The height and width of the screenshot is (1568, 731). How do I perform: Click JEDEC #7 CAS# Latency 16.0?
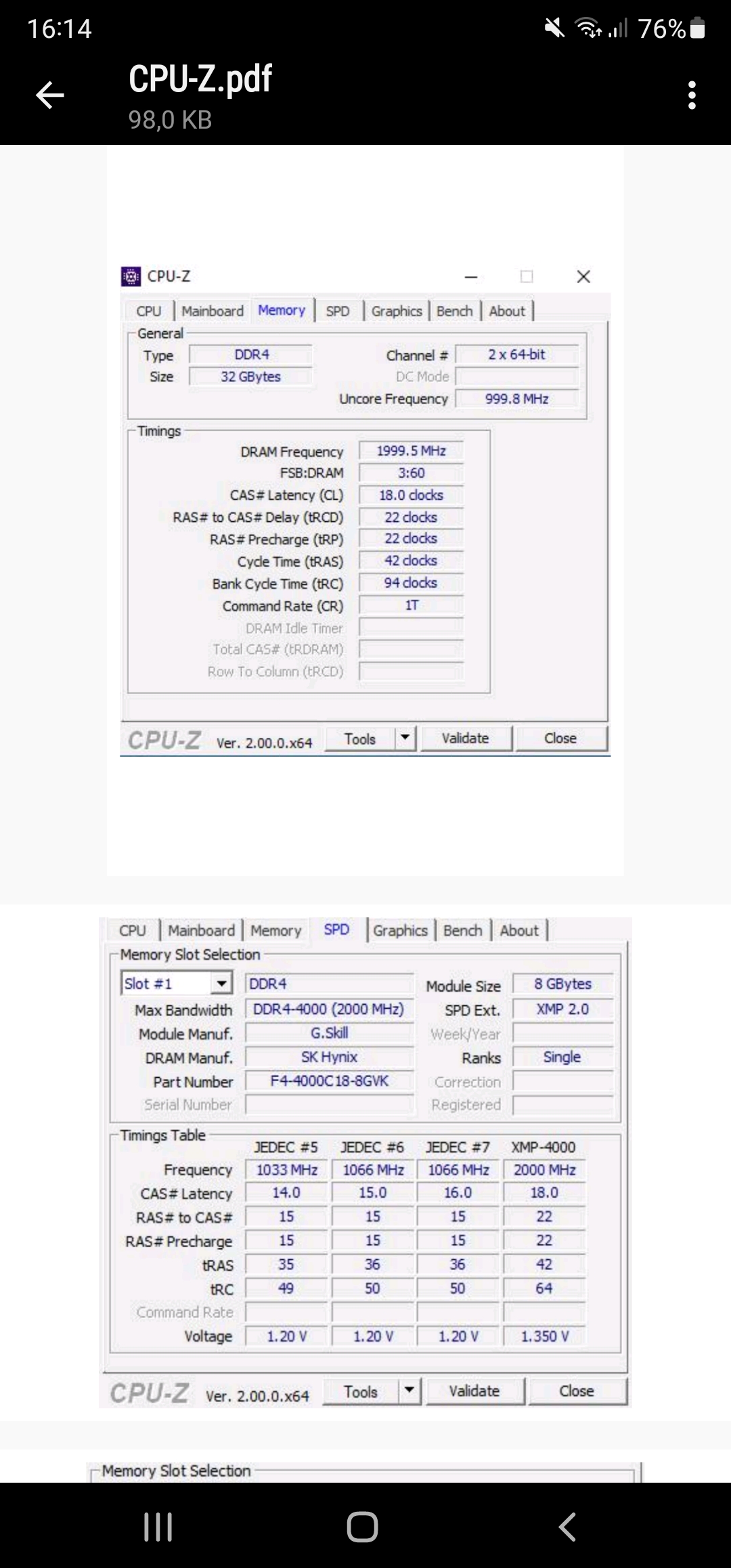(x=458, y=1192)
